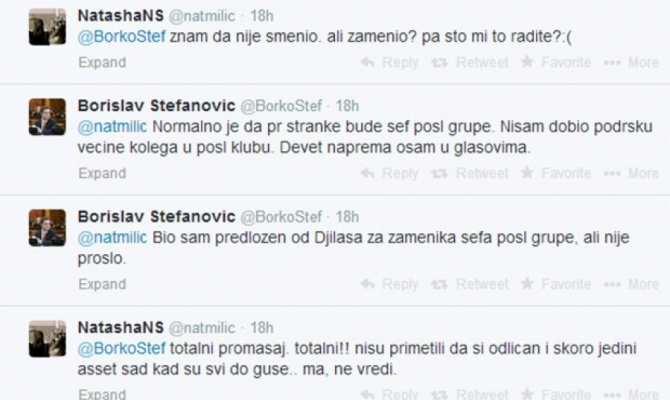Screen dimensions: 670x400
Task: Expand the 'Normalno je da' tweet
Action: coord(102,173)
